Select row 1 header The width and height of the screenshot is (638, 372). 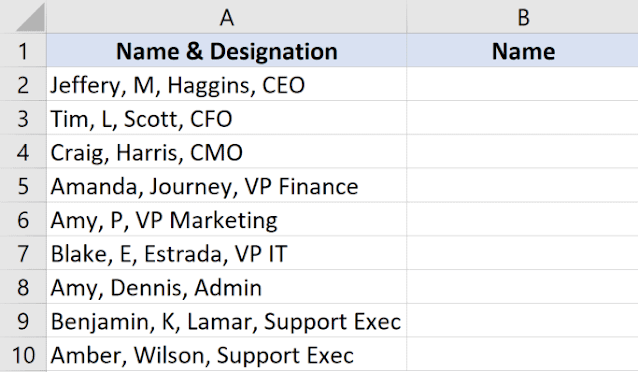click(23, 50)
